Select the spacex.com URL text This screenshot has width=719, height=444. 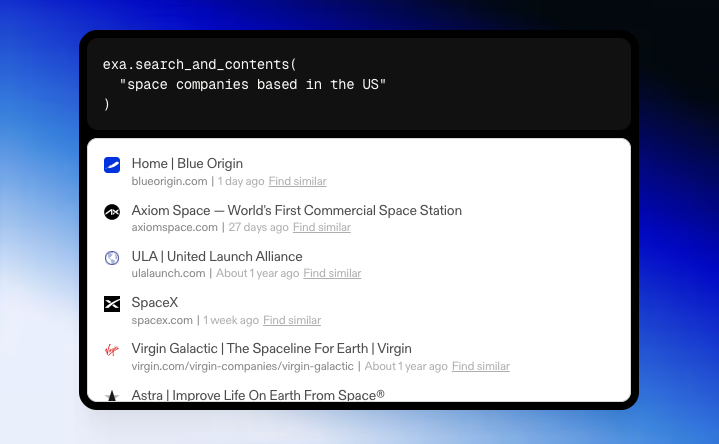(x=162, y=320)
